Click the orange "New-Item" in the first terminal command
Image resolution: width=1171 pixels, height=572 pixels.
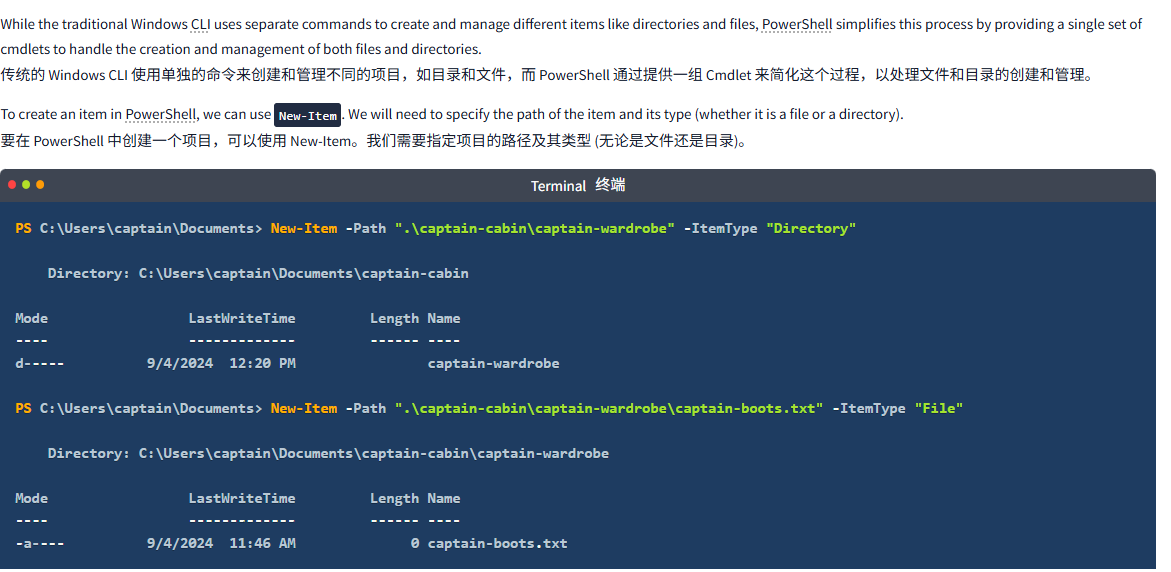pyautogui.click(x=304, y=229)
